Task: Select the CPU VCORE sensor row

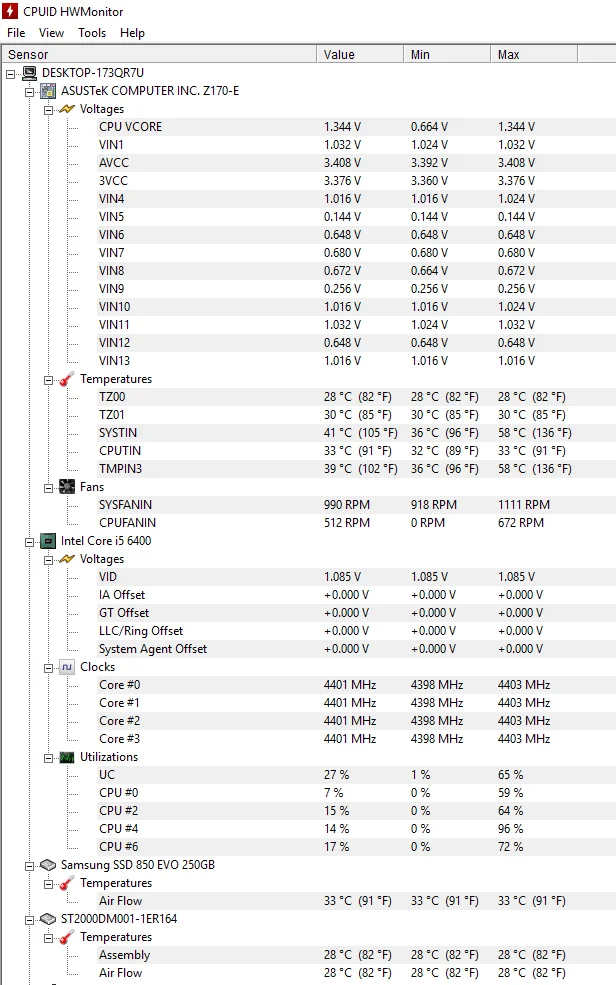Action: coord(308,127)
